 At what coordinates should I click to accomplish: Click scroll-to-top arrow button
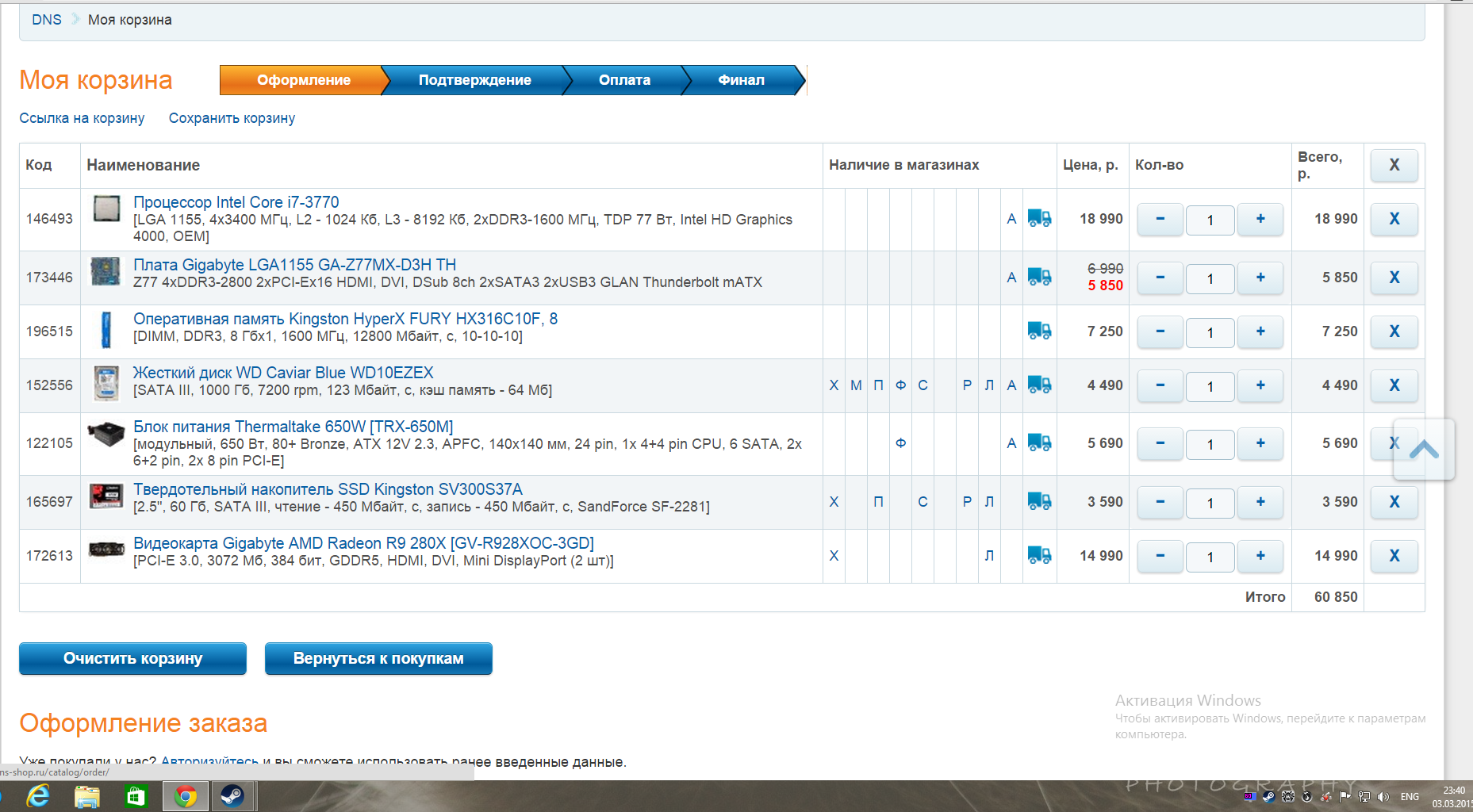(x=1424, y=450)
